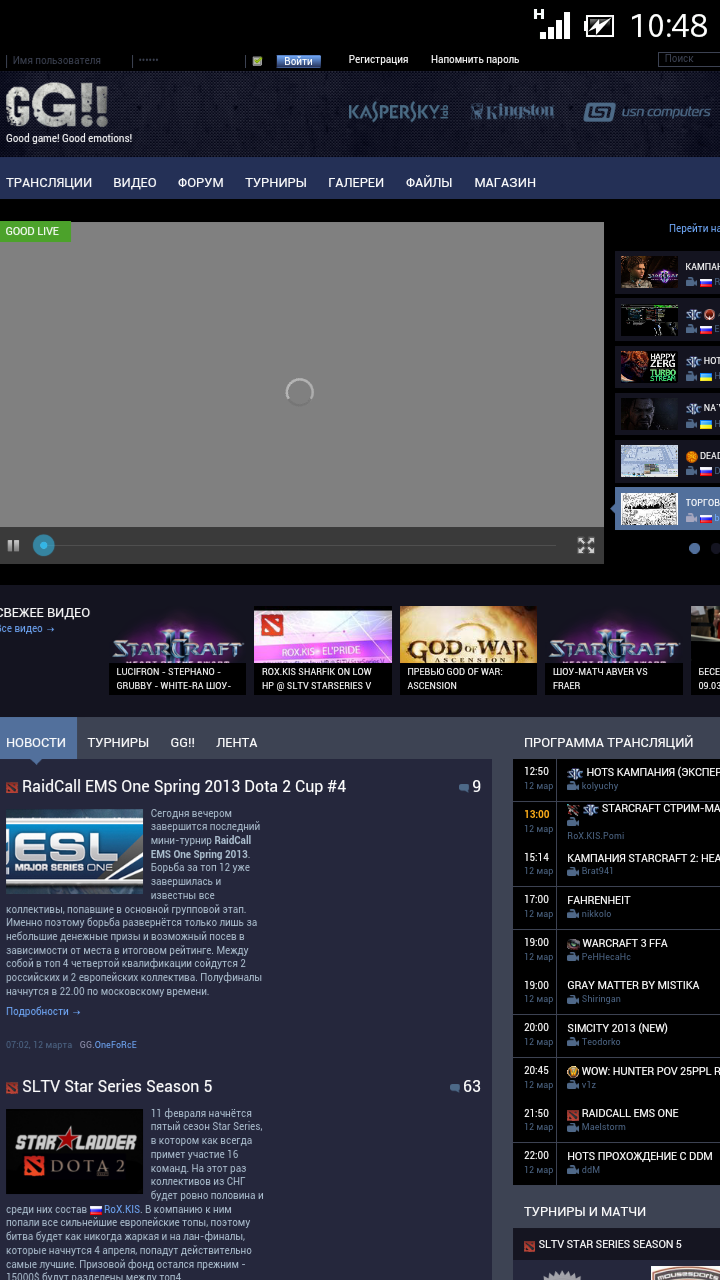The image size is (720, 1280).
Task: Open the Напомнить пароль link
Action: [475, 60]
